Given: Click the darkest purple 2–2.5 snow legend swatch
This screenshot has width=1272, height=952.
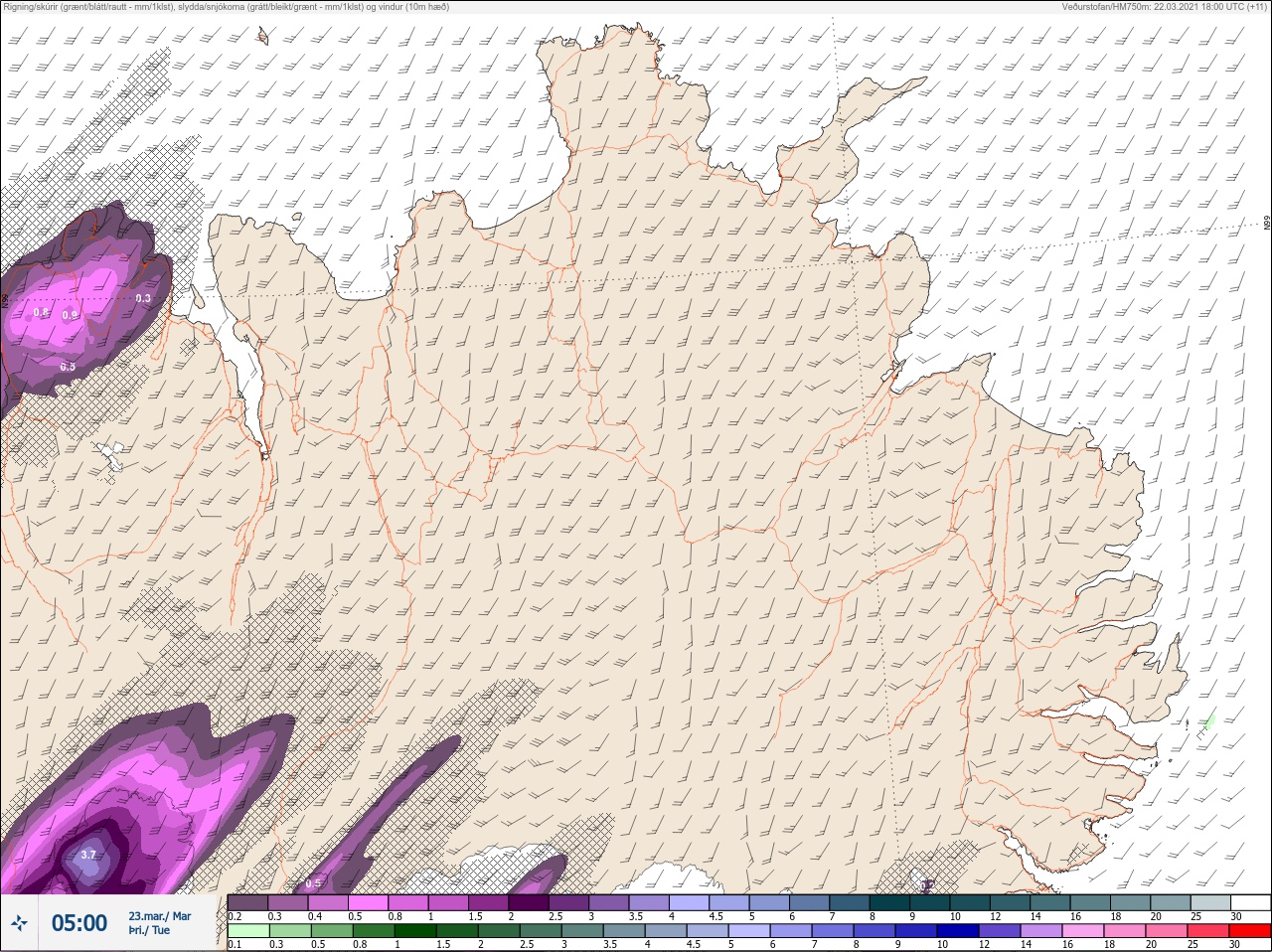Looking at the screenshot, I should 529,902.
